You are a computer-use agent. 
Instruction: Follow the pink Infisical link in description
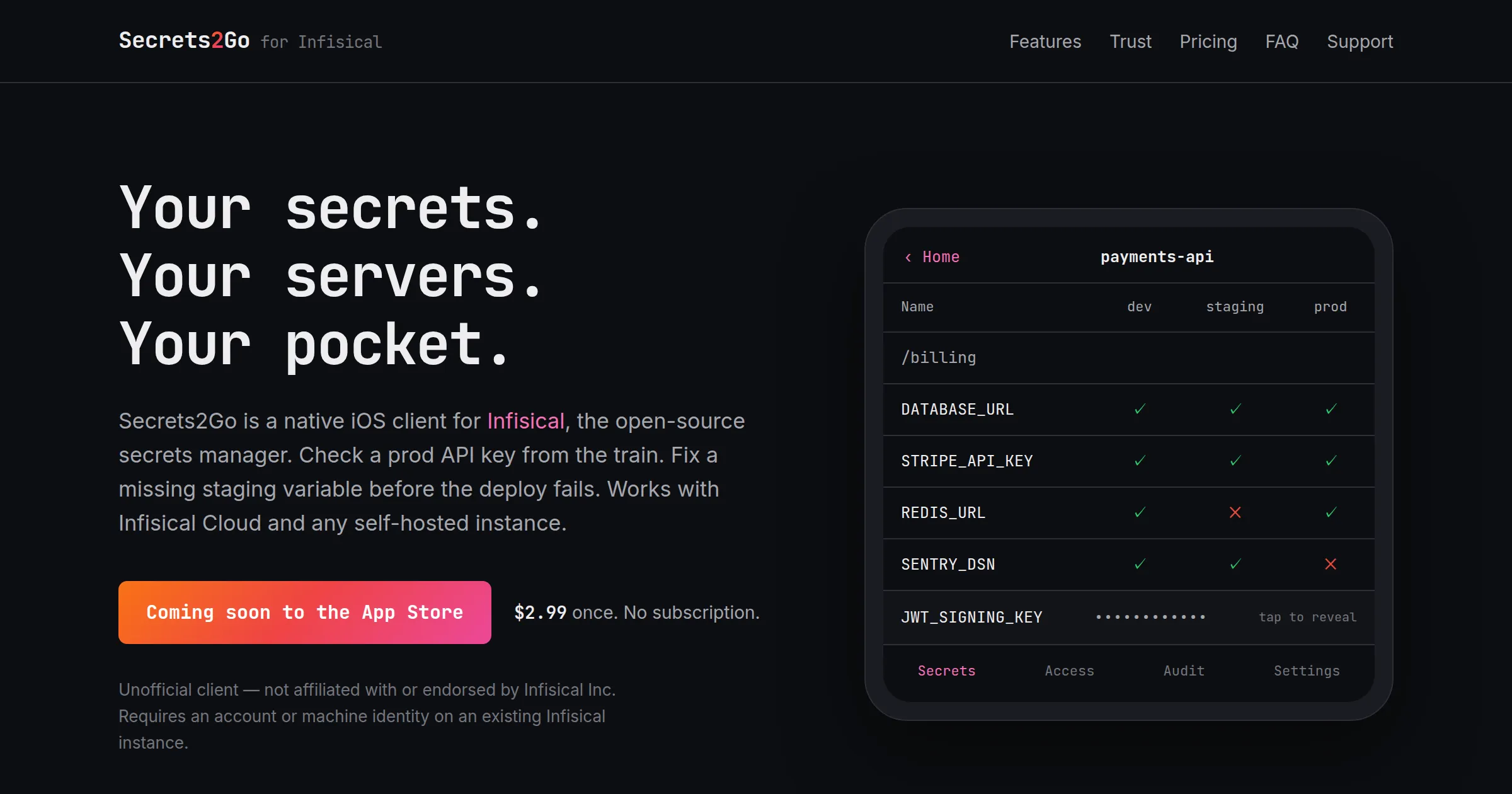click(525, 420)
